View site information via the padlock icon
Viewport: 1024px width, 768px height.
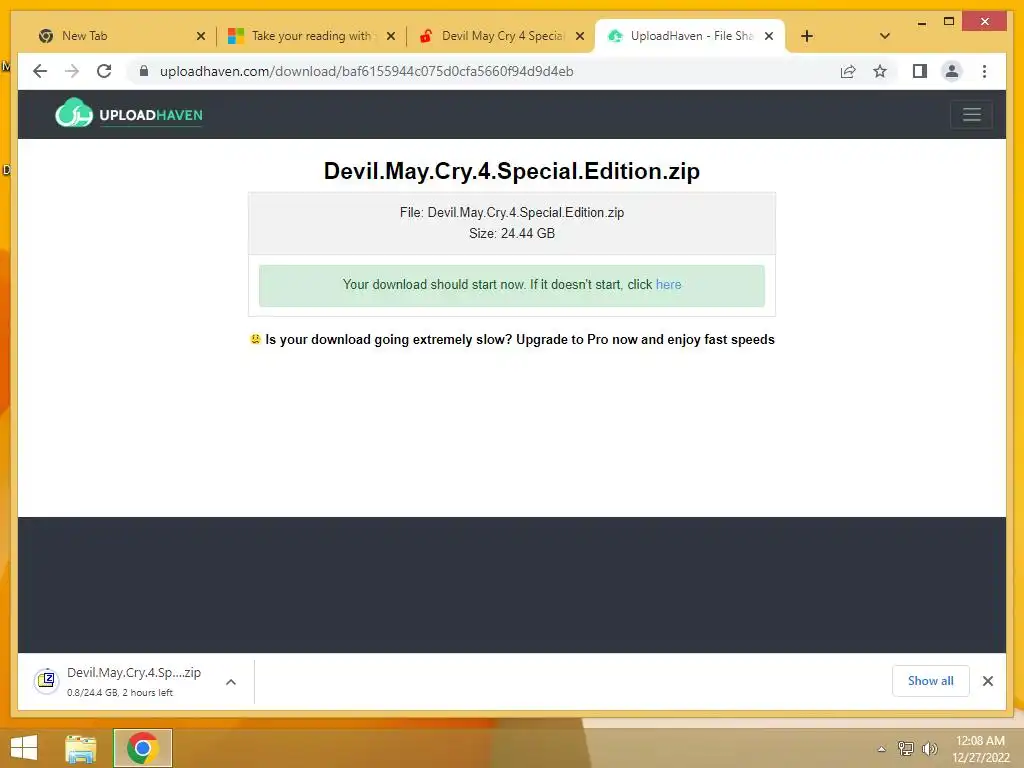pos(144,71)
